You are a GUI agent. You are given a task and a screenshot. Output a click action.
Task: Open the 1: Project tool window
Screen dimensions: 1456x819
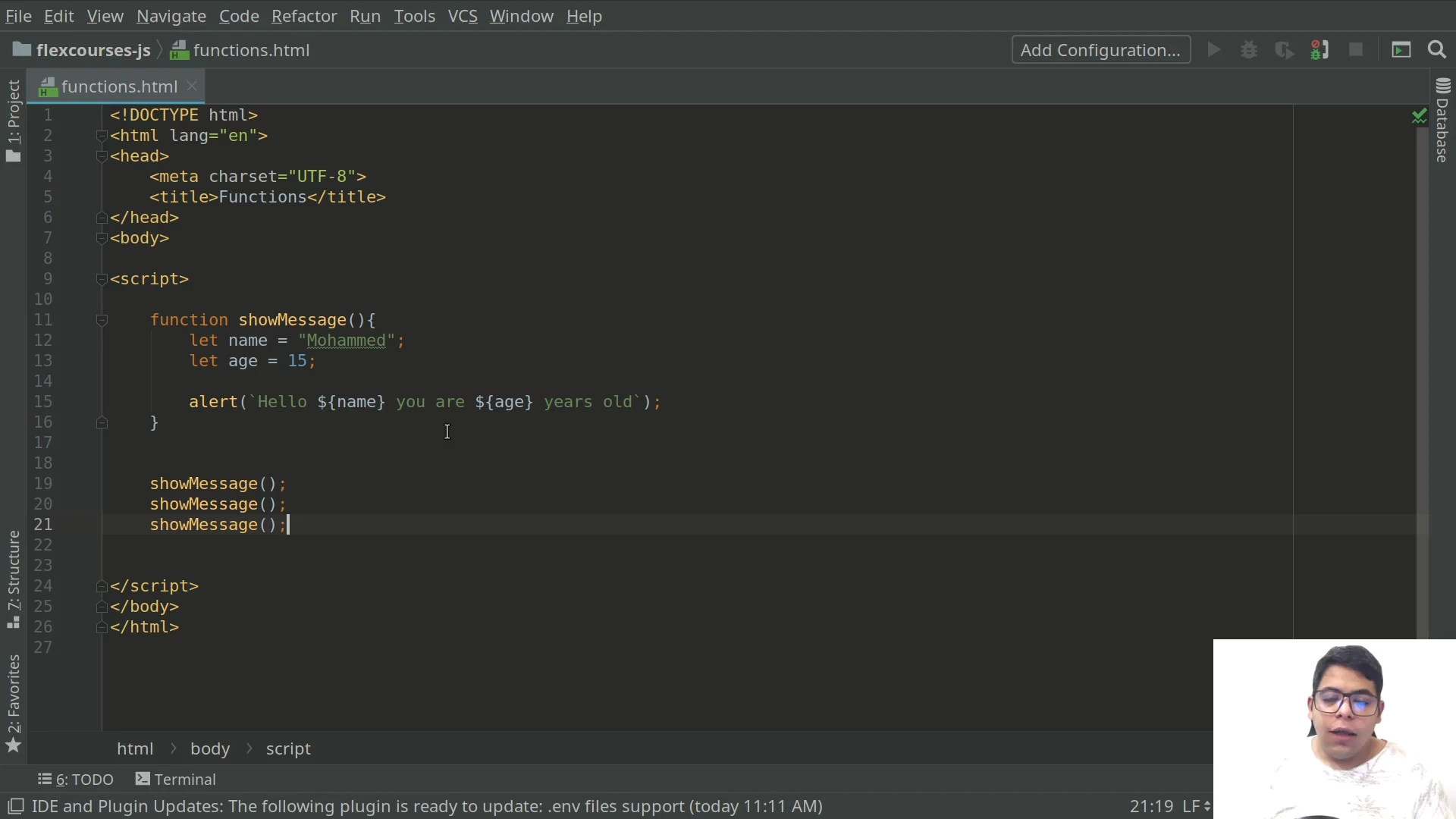click(14, 121)
